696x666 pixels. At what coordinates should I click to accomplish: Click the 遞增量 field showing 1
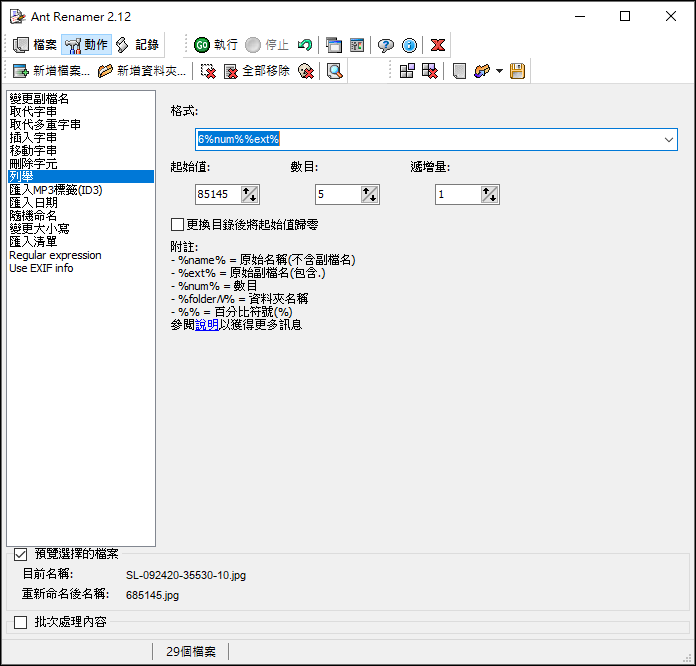[x=458, y=194]
